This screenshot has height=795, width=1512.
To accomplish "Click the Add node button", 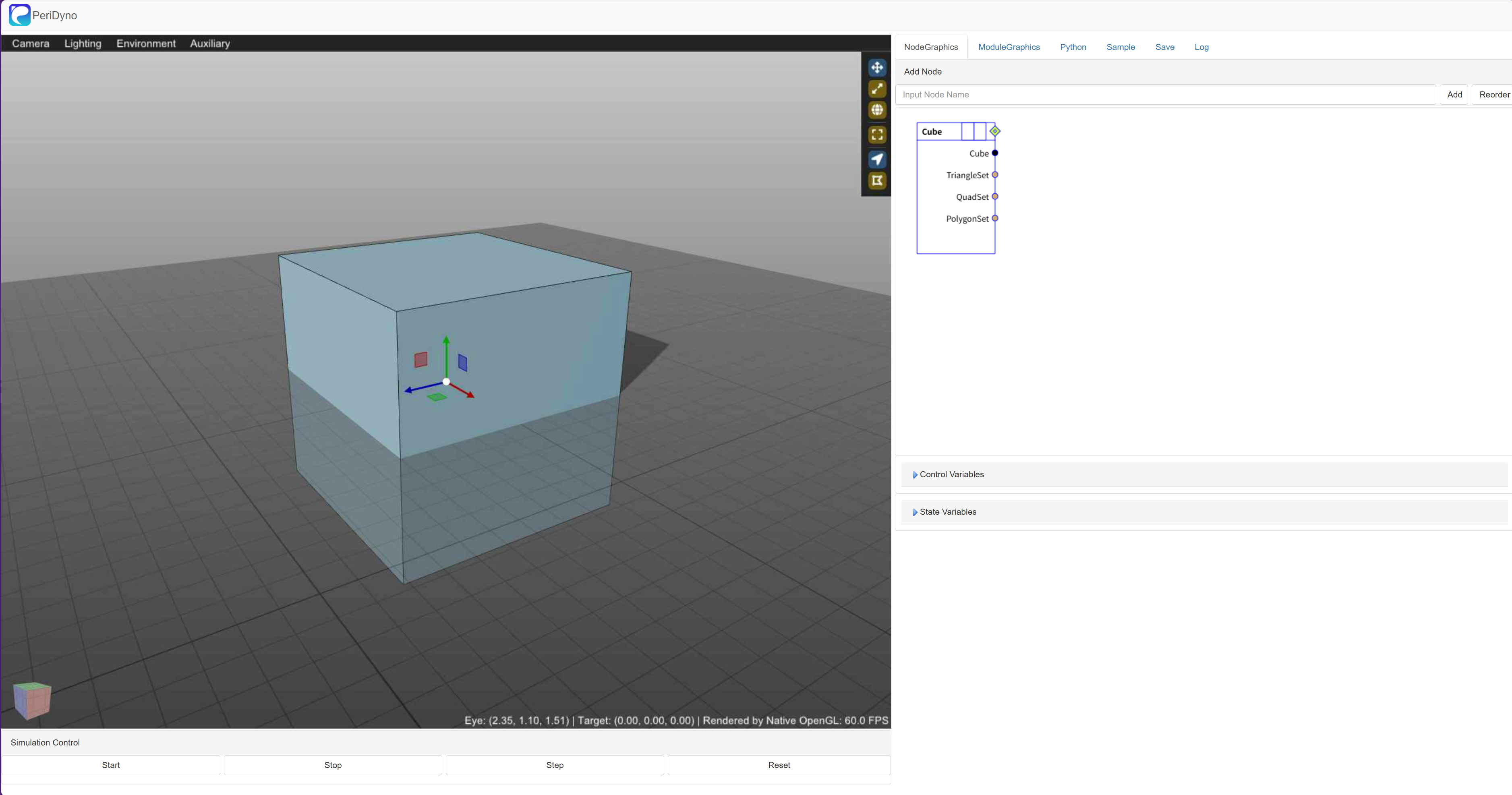I will click(1454, 95).
